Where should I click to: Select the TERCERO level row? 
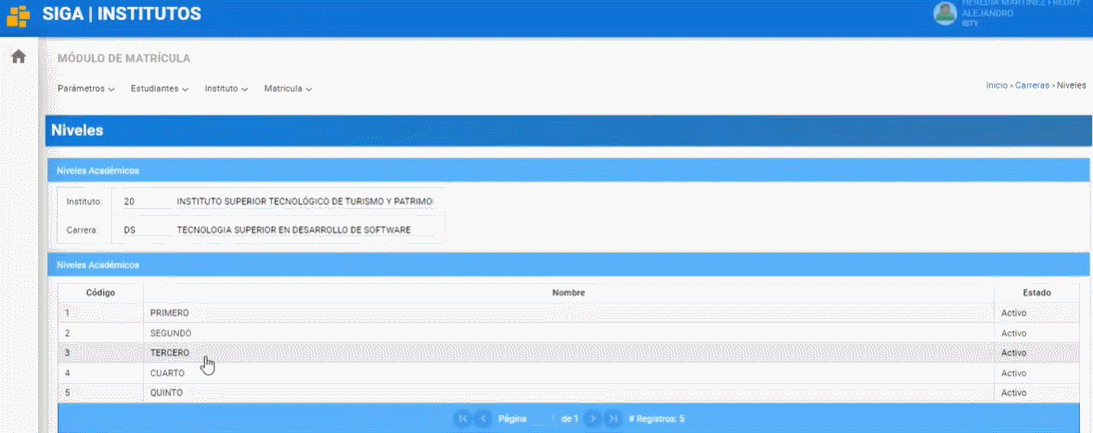[169, 353]
